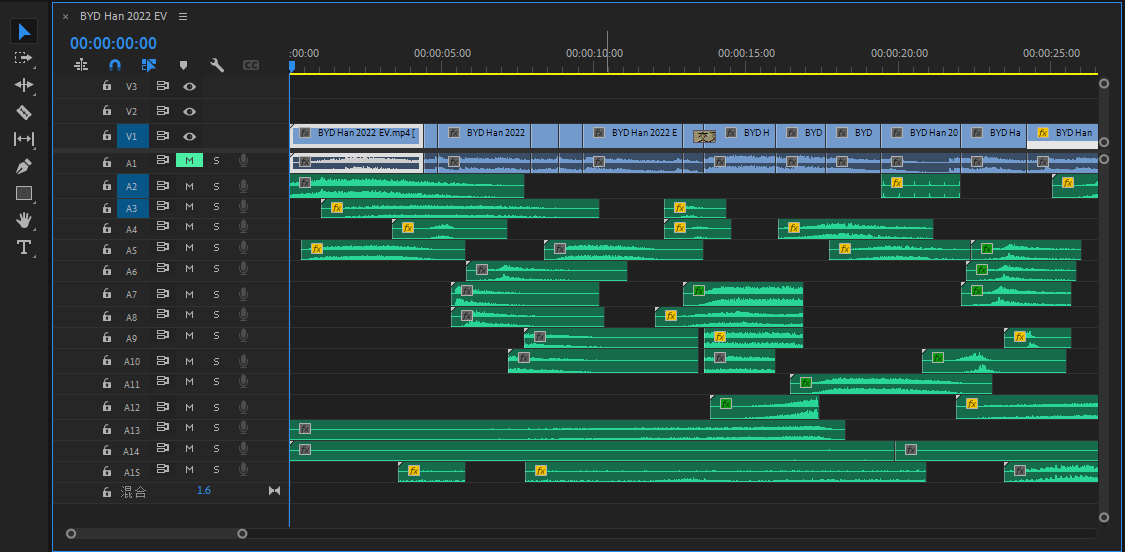Close the BYD Han 2022 EV sequence tab
Screen dimensions: 1125x552
(65, 17)
